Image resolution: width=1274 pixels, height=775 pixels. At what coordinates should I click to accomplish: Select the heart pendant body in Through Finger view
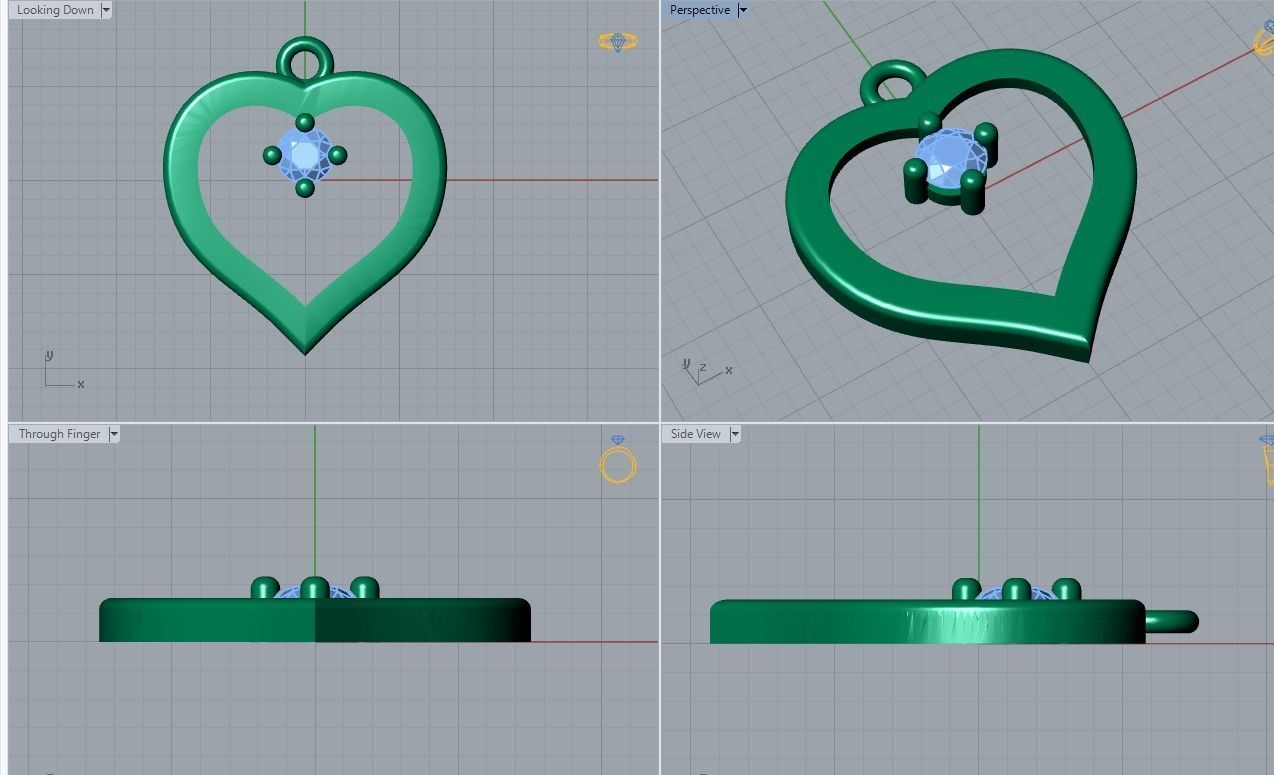315,620
